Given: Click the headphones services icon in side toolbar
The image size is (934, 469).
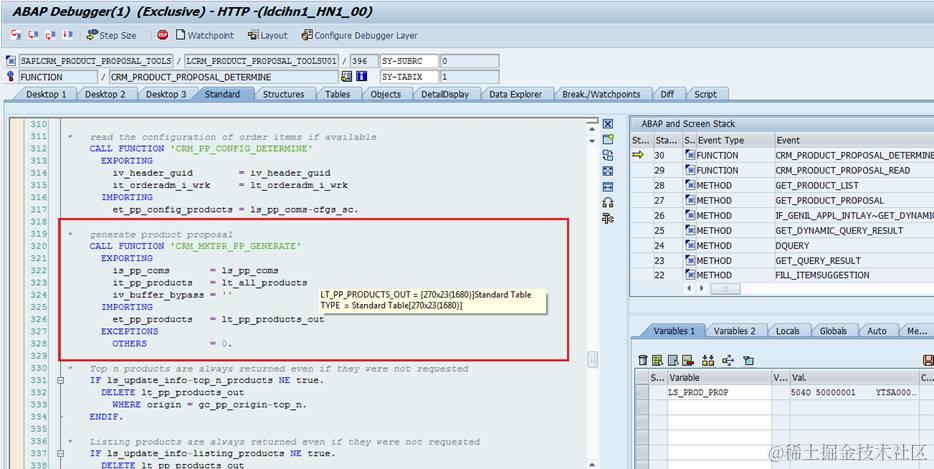Looking at the screenshot, I should pos(608,203).
